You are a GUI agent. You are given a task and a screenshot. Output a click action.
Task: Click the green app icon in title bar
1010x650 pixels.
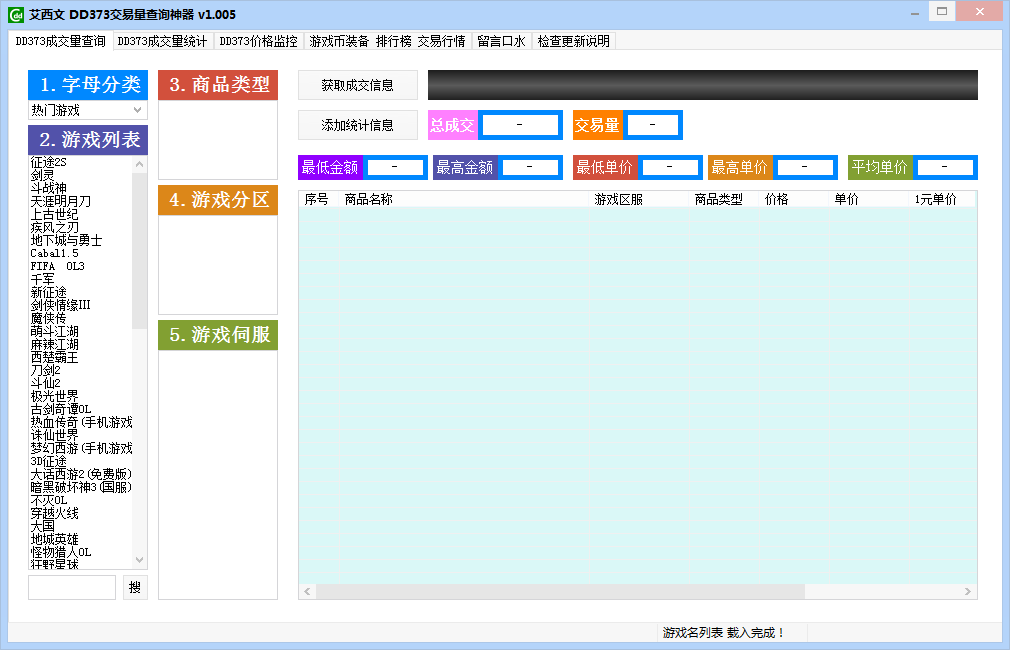pos(16,15)
